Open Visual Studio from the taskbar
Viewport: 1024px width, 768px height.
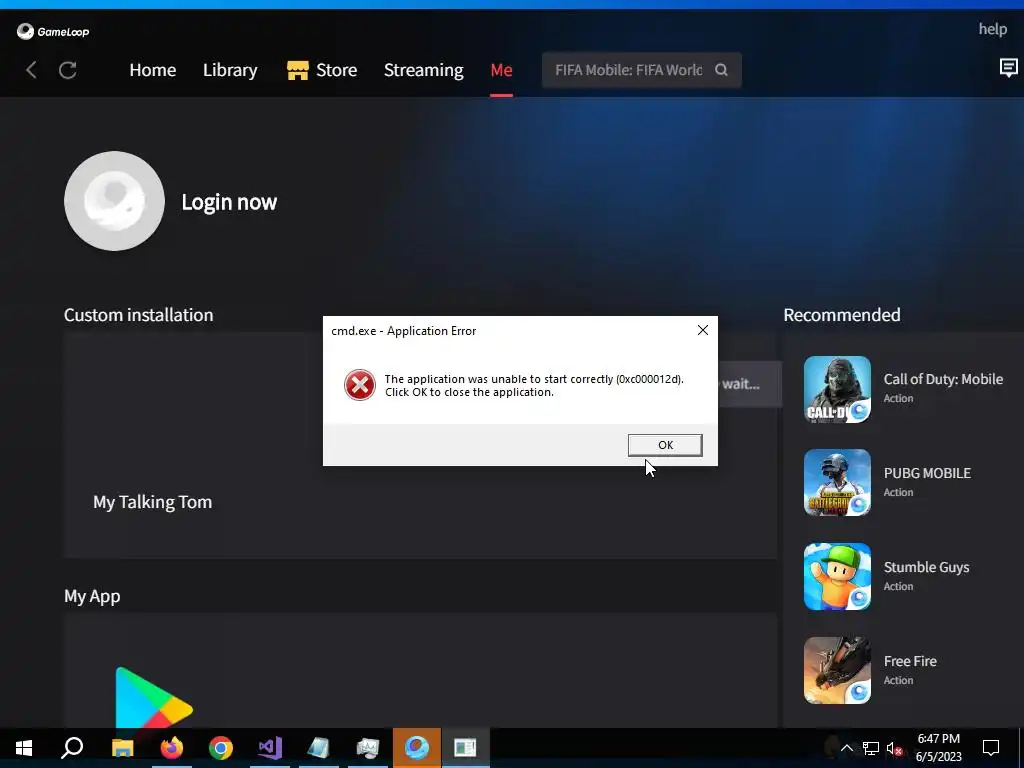coord(270,748)
